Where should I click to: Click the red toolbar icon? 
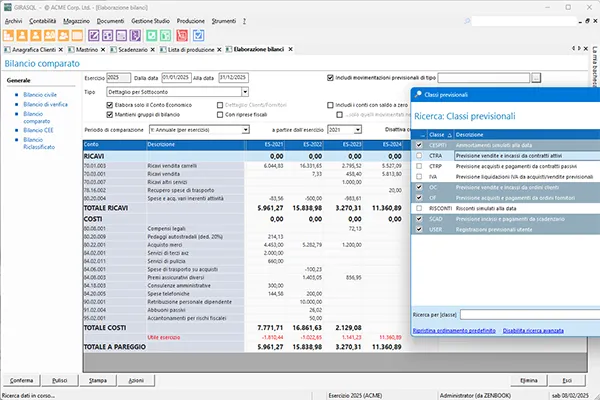pyautogui.click(x=182, y=36)
